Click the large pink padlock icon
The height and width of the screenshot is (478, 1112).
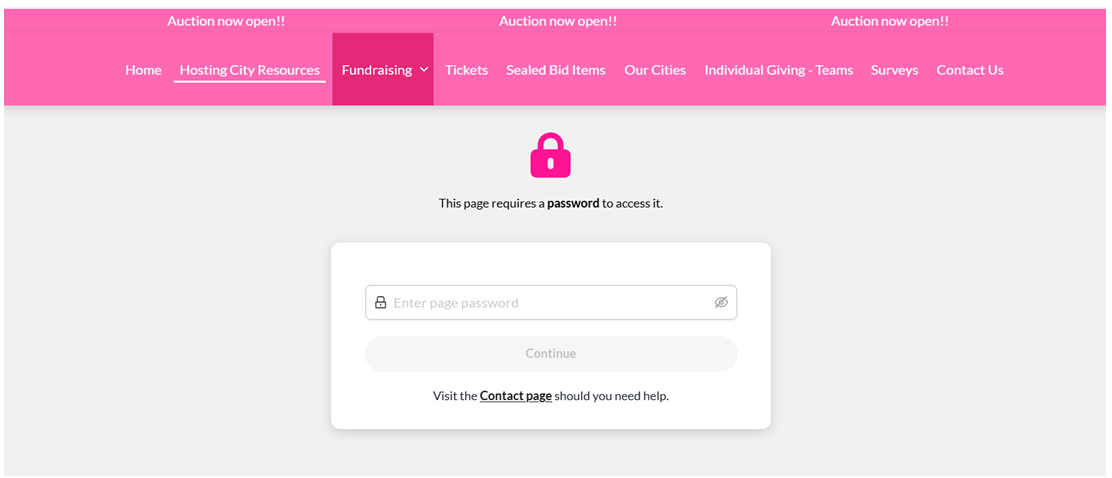tap(550, 156)
